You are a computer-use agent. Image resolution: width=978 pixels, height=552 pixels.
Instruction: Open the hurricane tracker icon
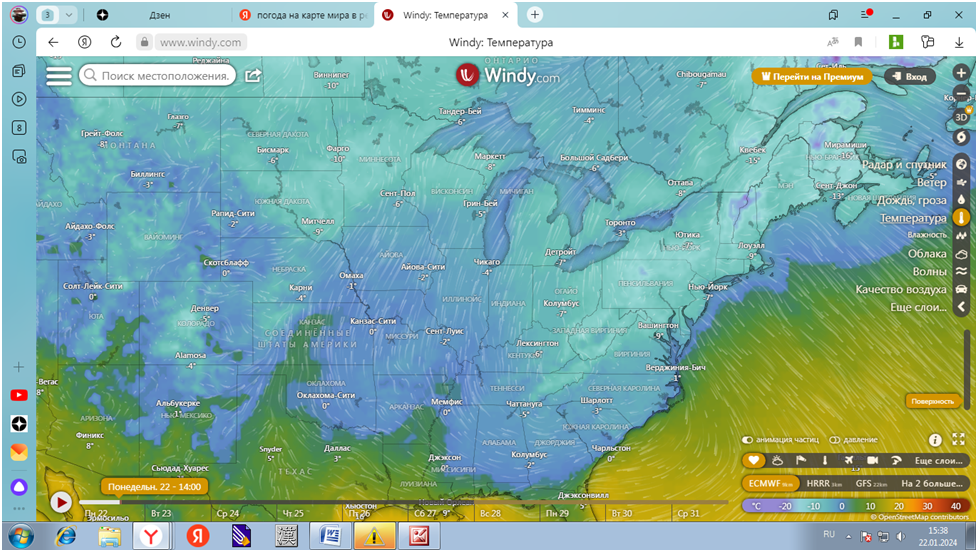tap(961, 137)
